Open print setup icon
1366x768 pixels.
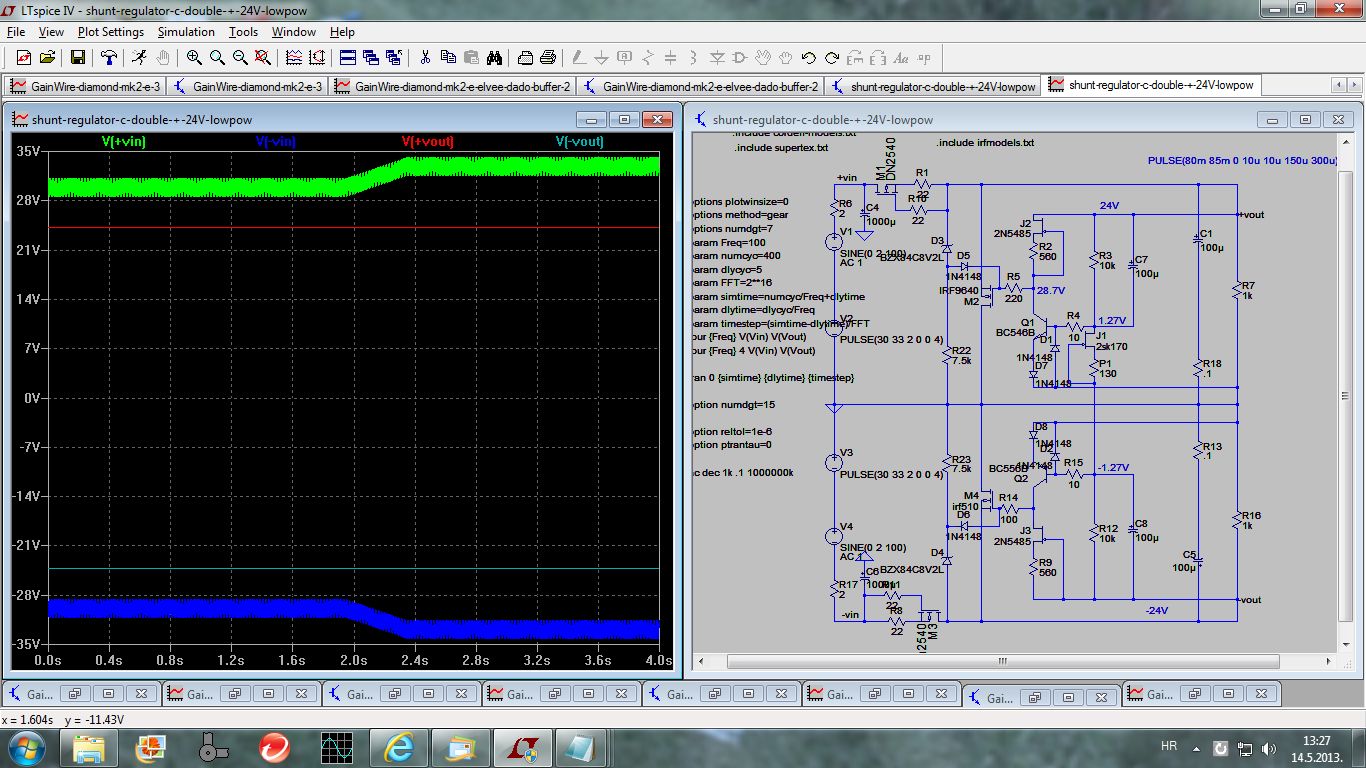click(525, 58)
